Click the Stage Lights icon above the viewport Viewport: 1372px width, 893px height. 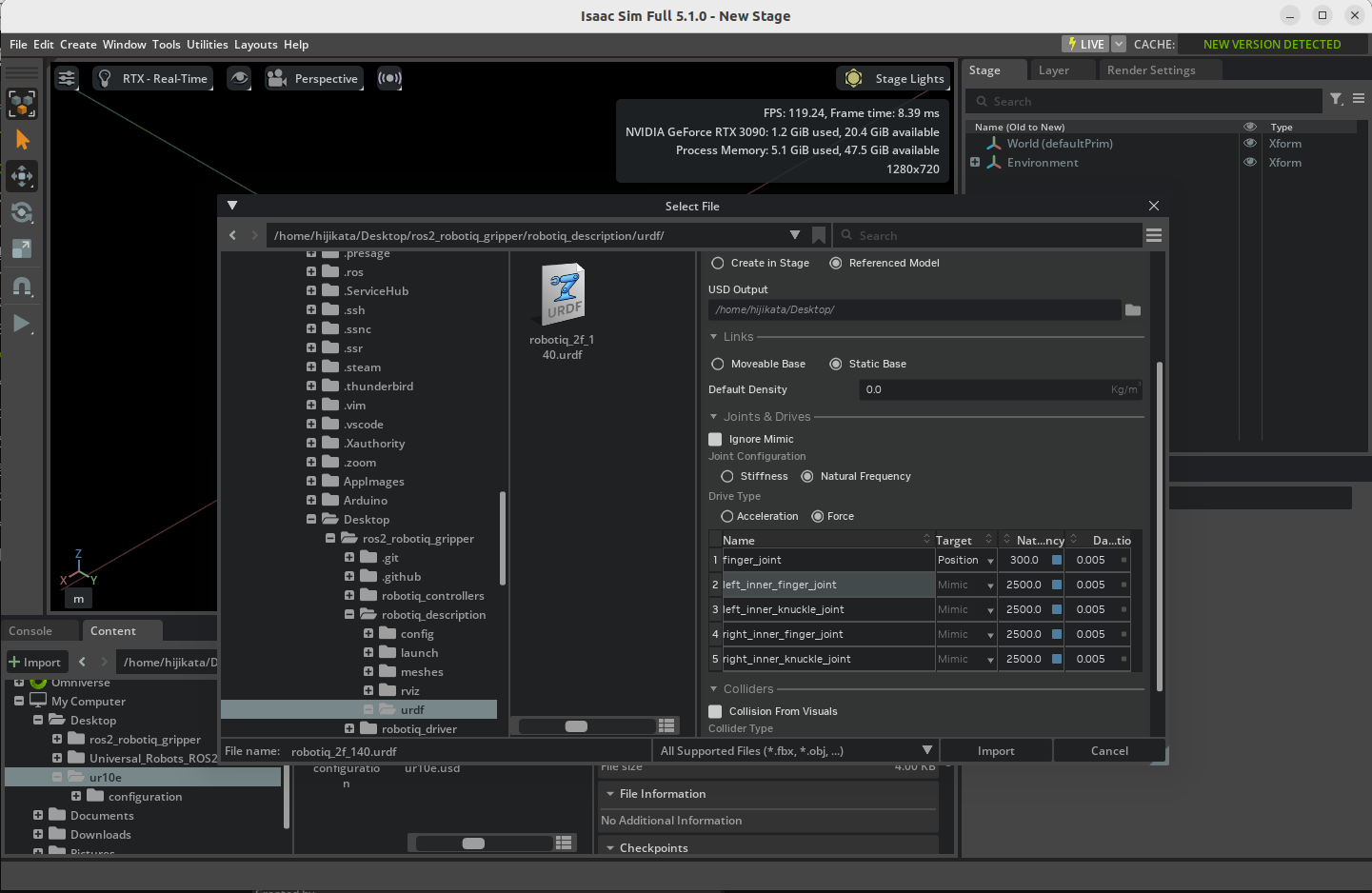[x=852, y=78]
